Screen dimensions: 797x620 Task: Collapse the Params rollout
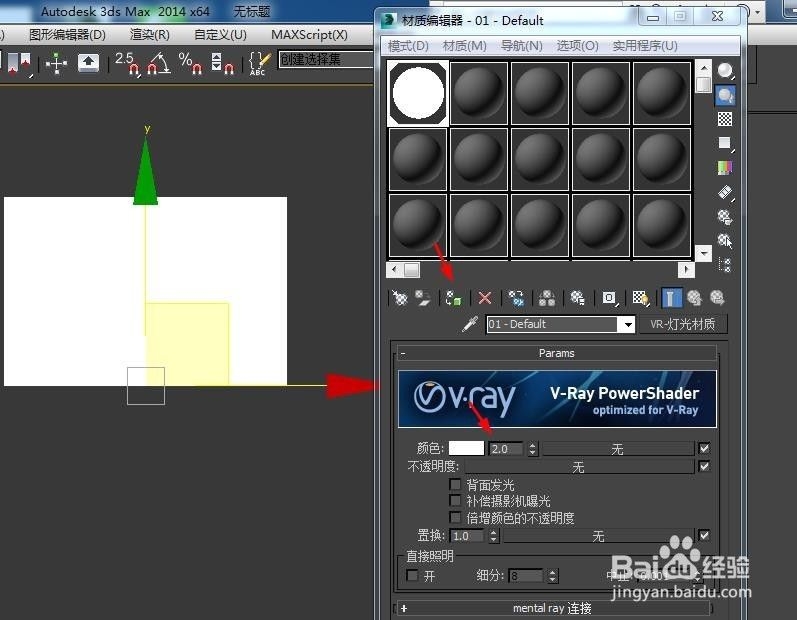(557, 353)
